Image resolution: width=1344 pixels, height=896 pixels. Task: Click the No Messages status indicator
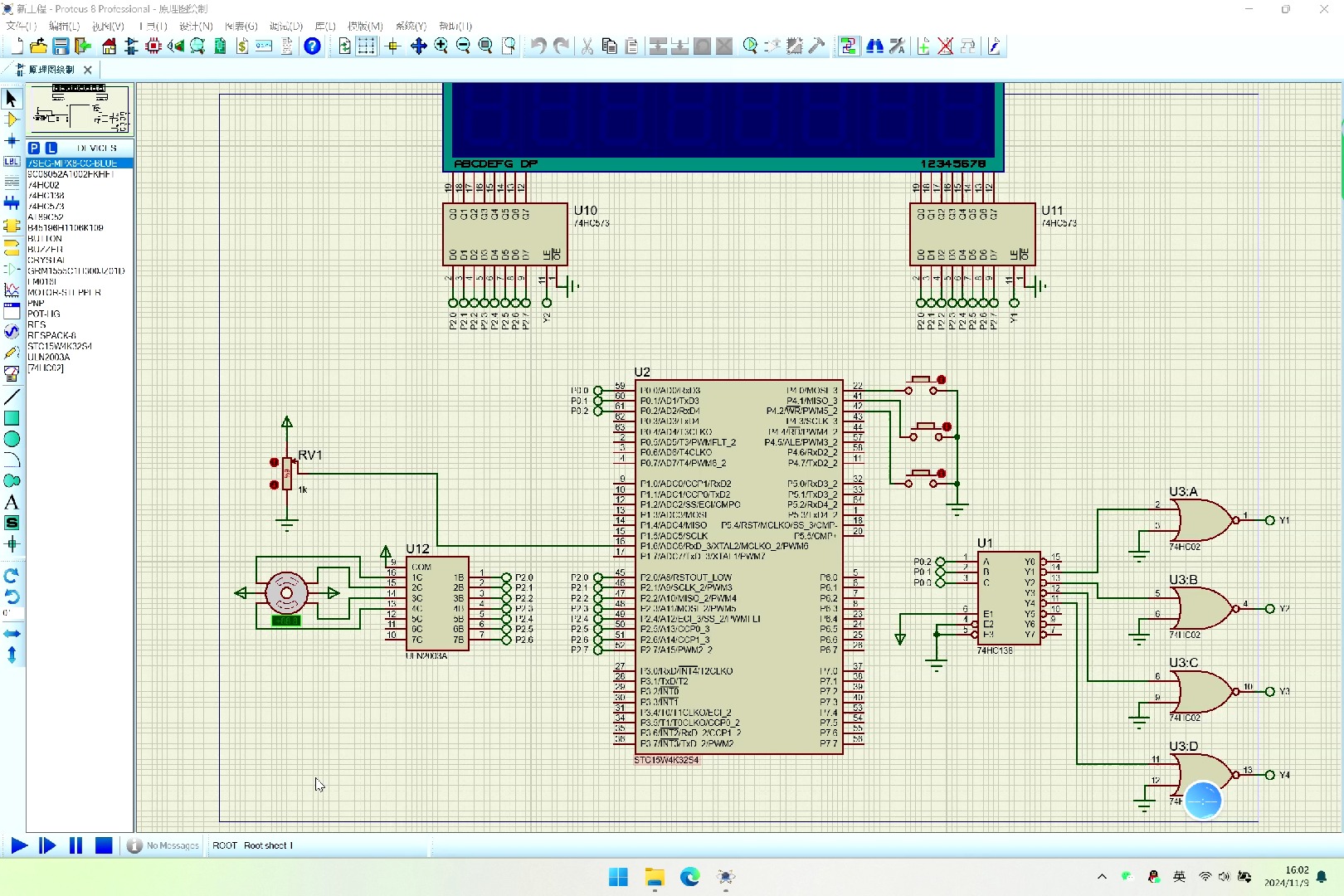click(164, 845)
